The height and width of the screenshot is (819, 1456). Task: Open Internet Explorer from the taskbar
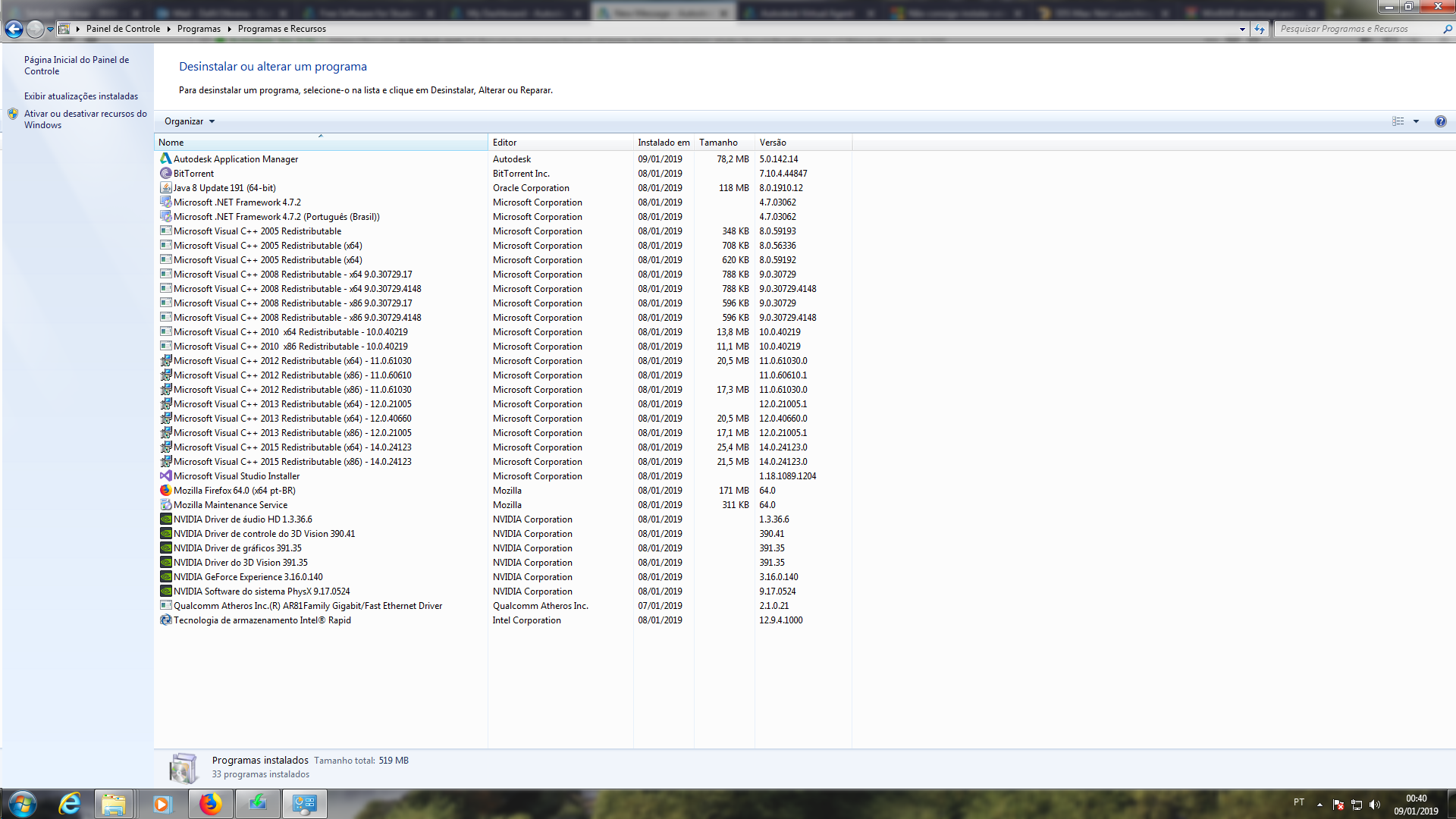[69, 803]
